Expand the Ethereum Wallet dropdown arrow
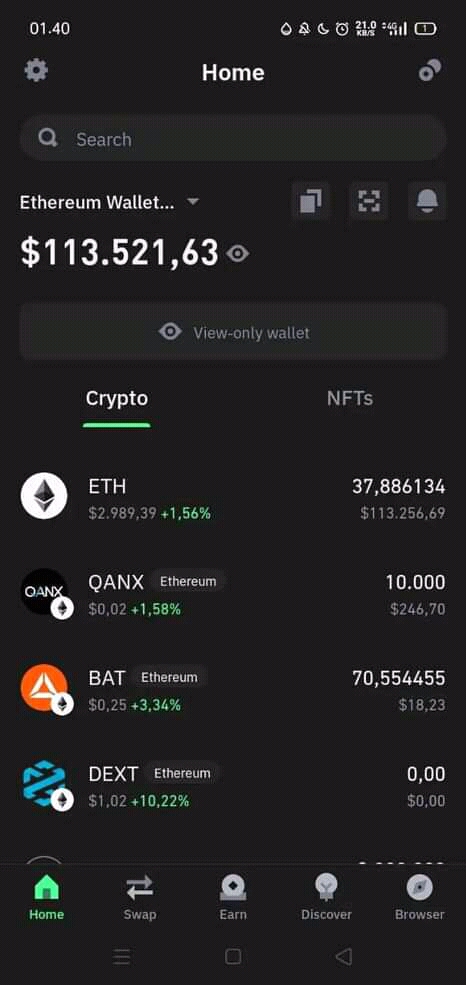The image size is (466, 985). click(x=193, y=202)
